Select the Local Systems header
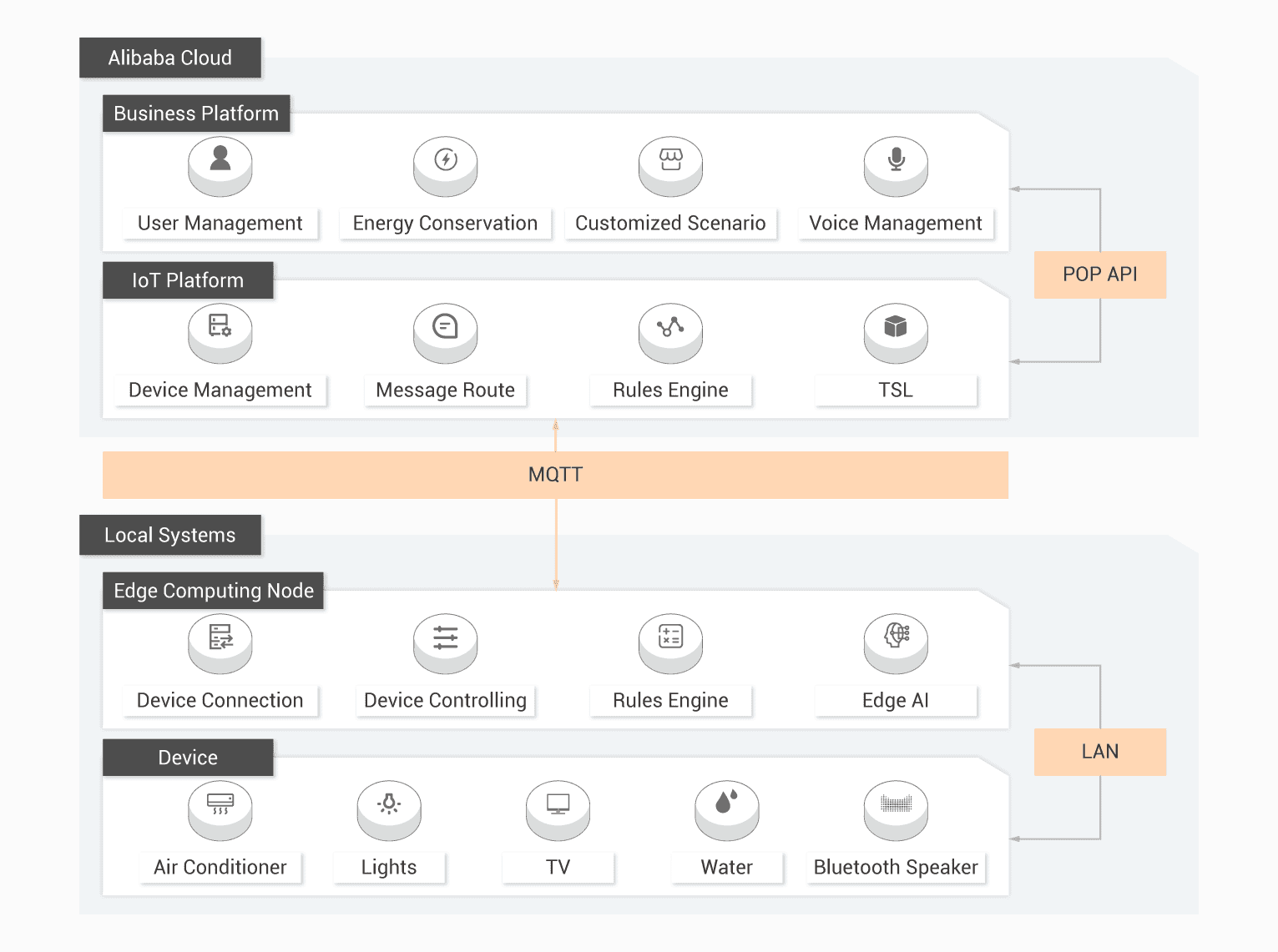This screenshot has height=952, width=1278. pos(170,535)
